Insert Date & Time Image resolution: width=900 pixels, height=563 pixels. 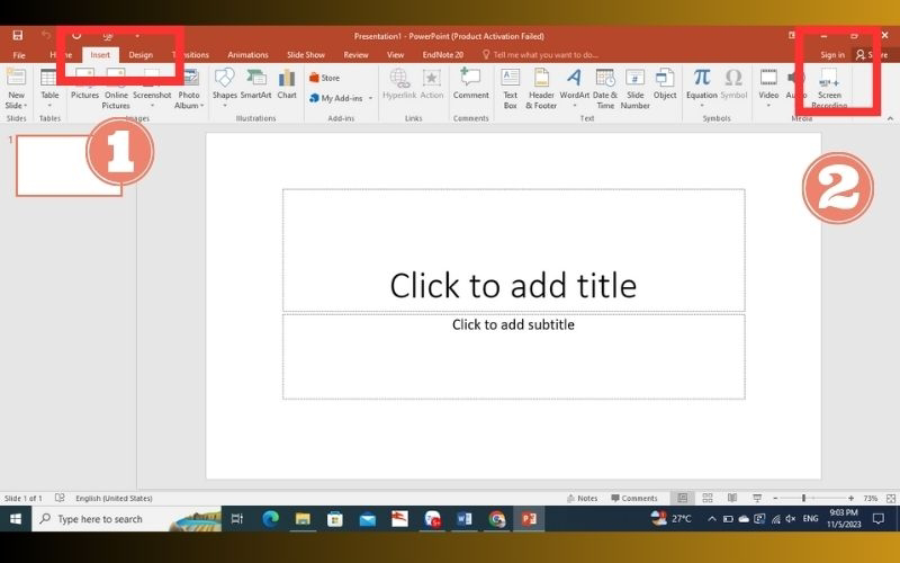point(605,88)
